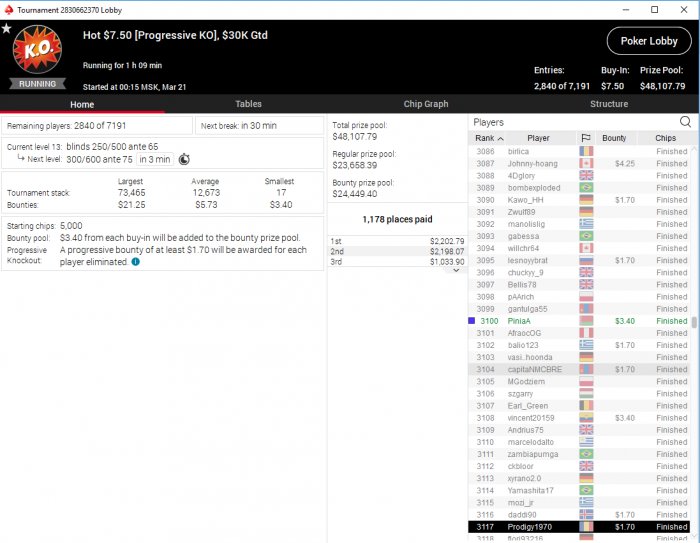Image resolution: width=700 pixels, height=543 pixels.
Task: Switch to the Home tab
Action: click(x=82, y=104)
